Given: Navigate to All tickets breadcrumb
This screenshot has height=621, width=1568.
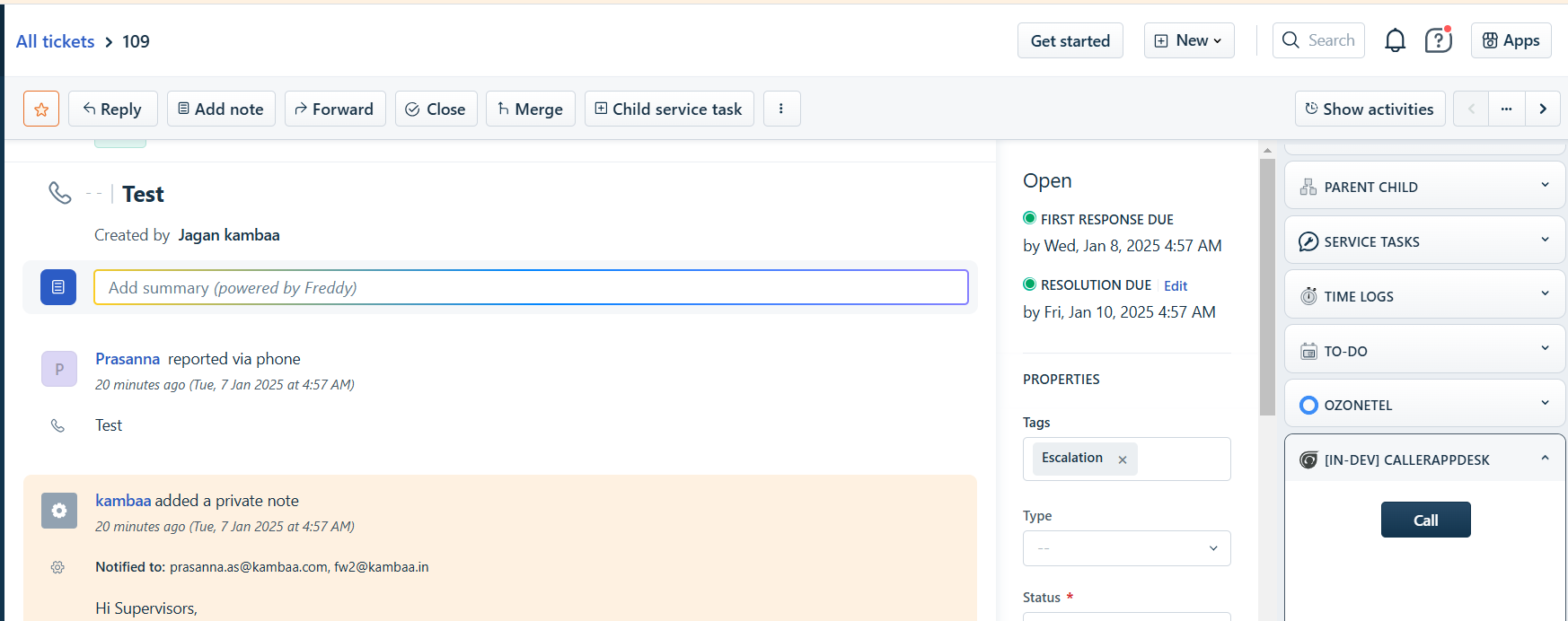Looking at the screenshot, I should tap(55, 41).
